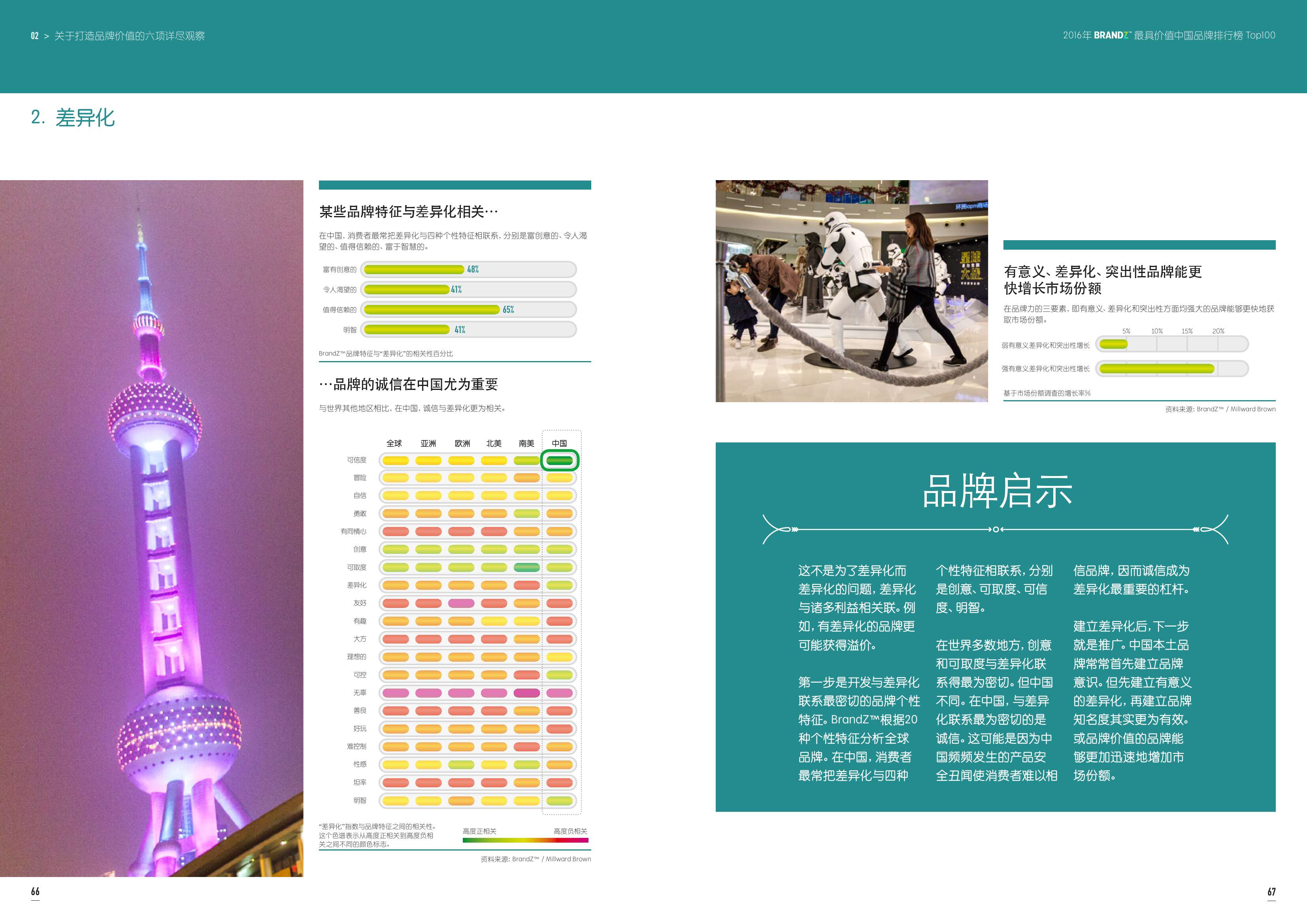Viewport: 1307px width, 924px height.
Task: Select the 可信度 row label
Action: click(x=357, y=460)
